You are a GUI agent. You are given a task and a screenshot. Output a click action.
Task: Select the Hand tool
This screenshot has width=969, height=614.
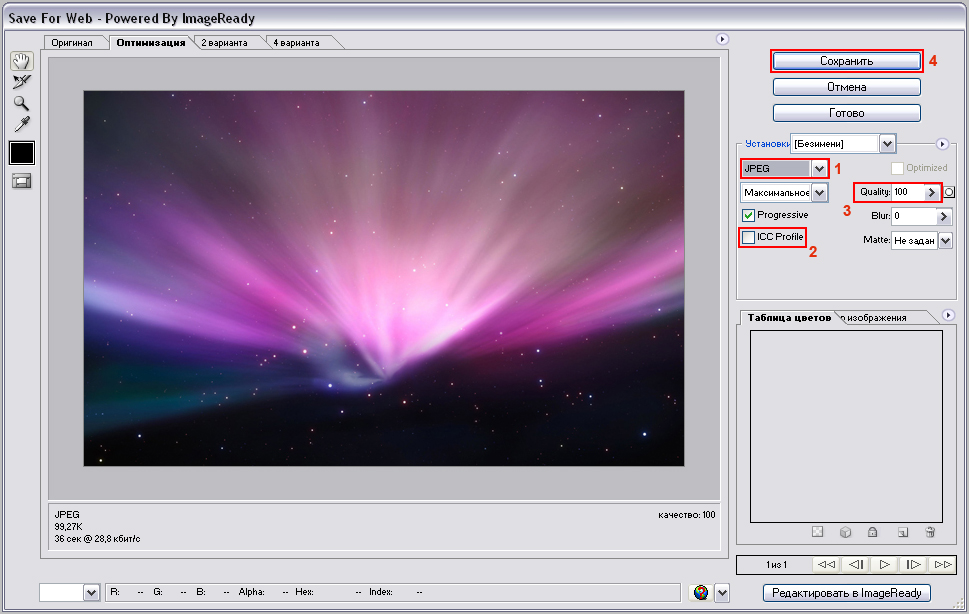[21, 61]
